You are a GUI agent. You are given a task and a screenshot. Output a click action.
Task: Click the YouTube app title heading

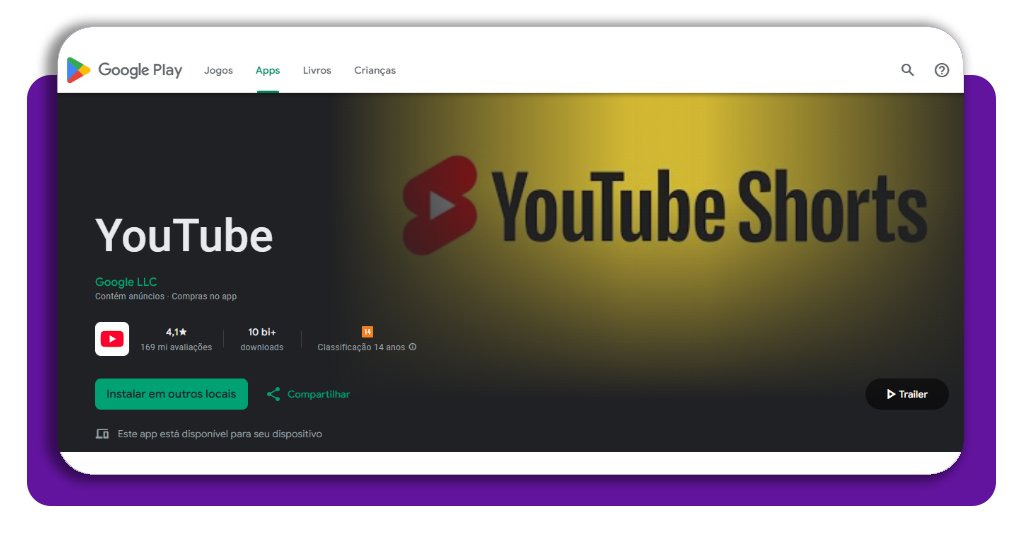point(184,236)
